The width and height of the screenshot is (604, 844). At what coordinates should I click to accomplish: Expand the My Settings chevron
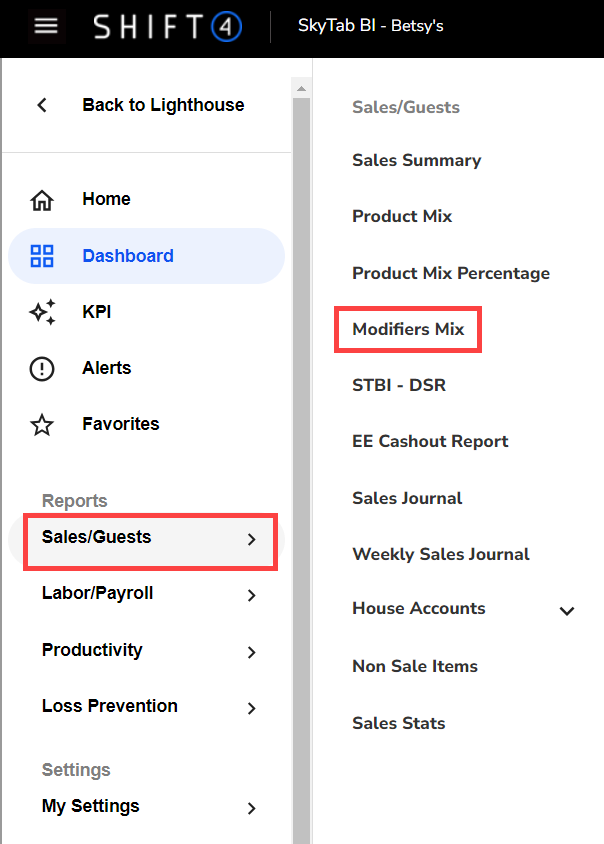pyautogui.click(x=251, y=808)
